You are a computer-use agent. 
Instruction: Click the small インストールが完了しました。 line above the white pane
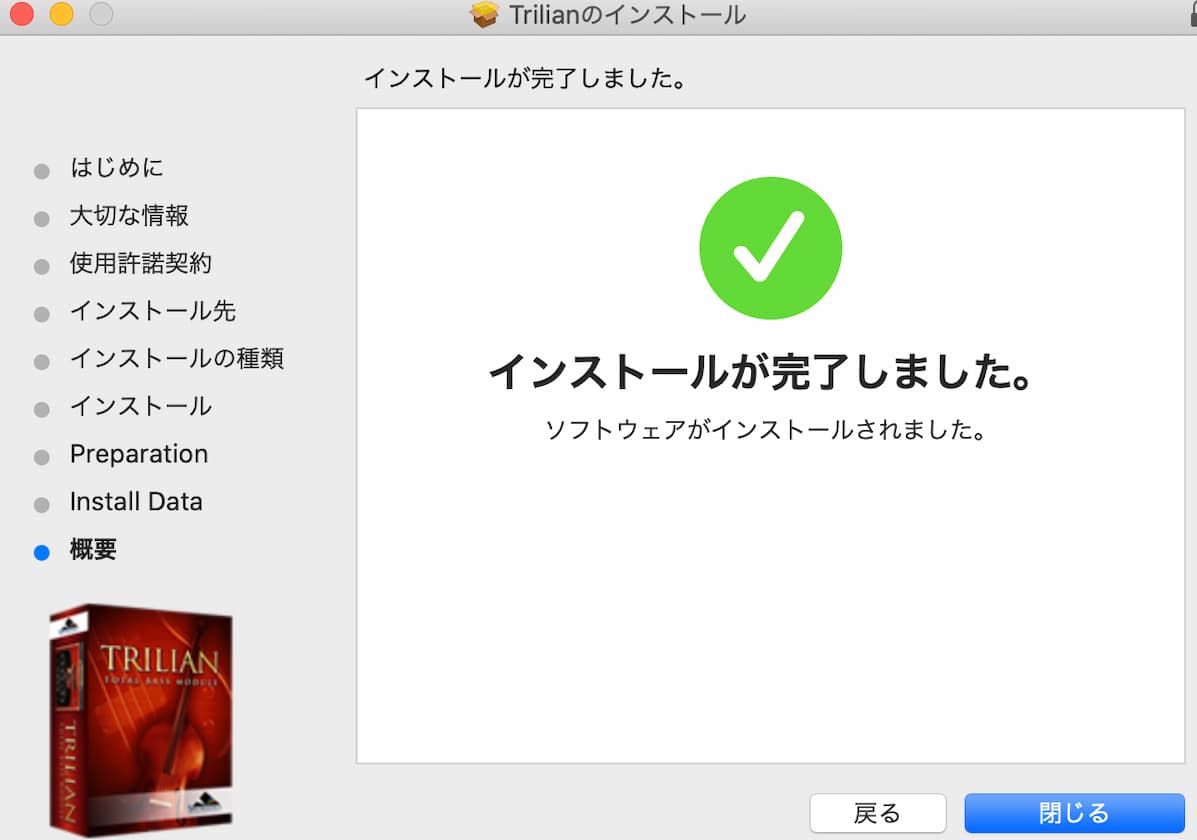tap(525, 78)
